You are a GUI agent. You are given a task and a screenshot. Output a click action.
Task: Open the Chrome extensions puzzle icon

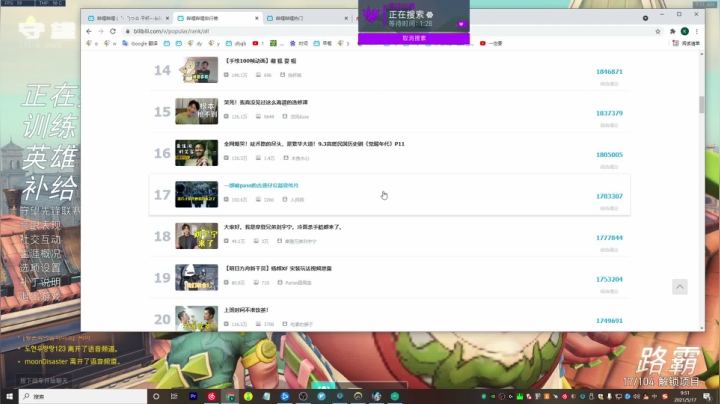[x=672, y=31]
